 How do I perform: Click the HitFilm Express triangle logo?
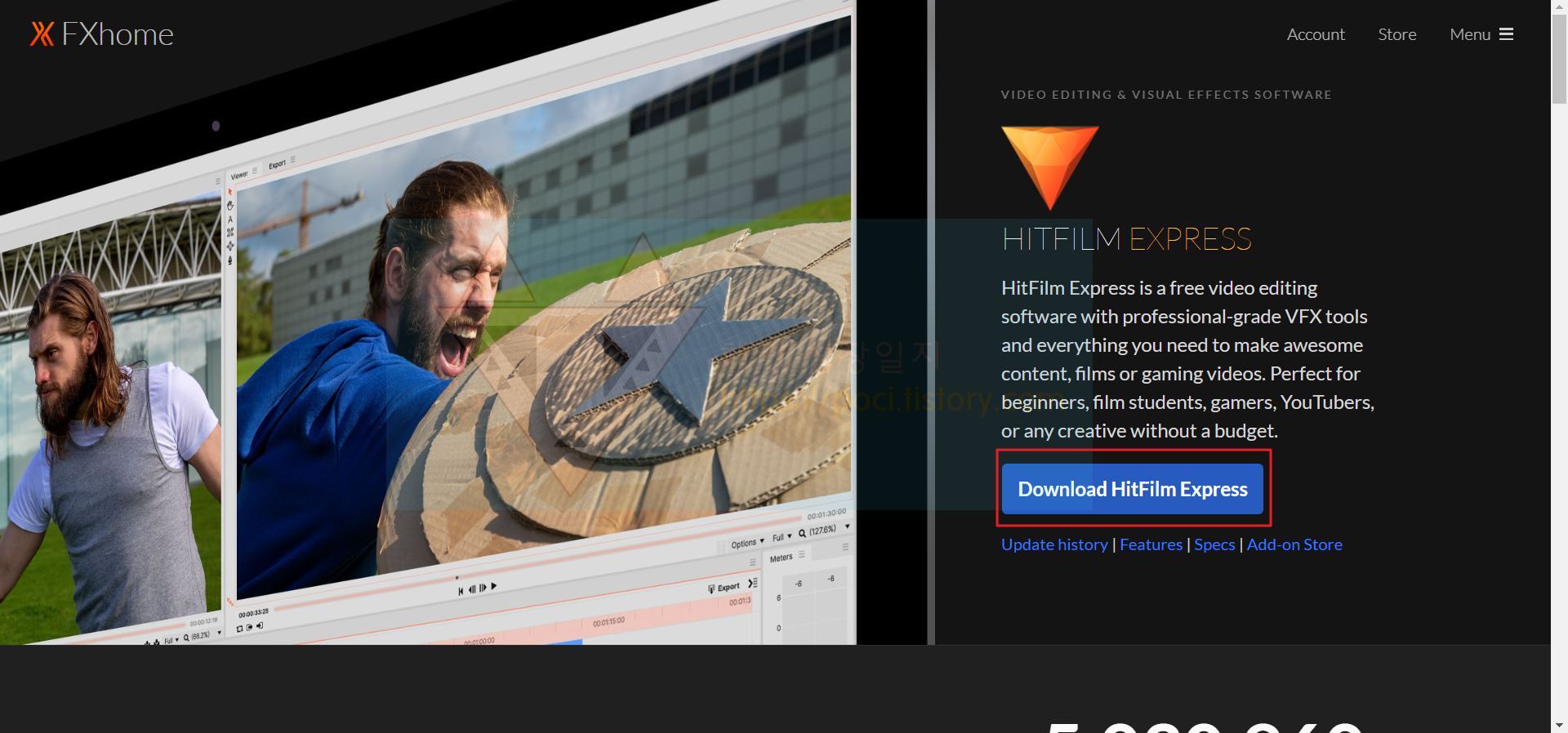1050,167
